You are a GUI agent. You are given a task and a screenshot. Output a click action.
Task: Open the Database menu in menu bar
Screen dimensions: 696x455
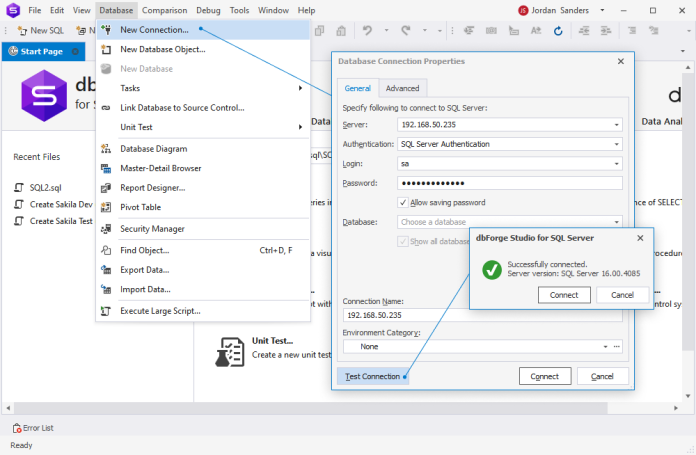click(x=116, y=10)
